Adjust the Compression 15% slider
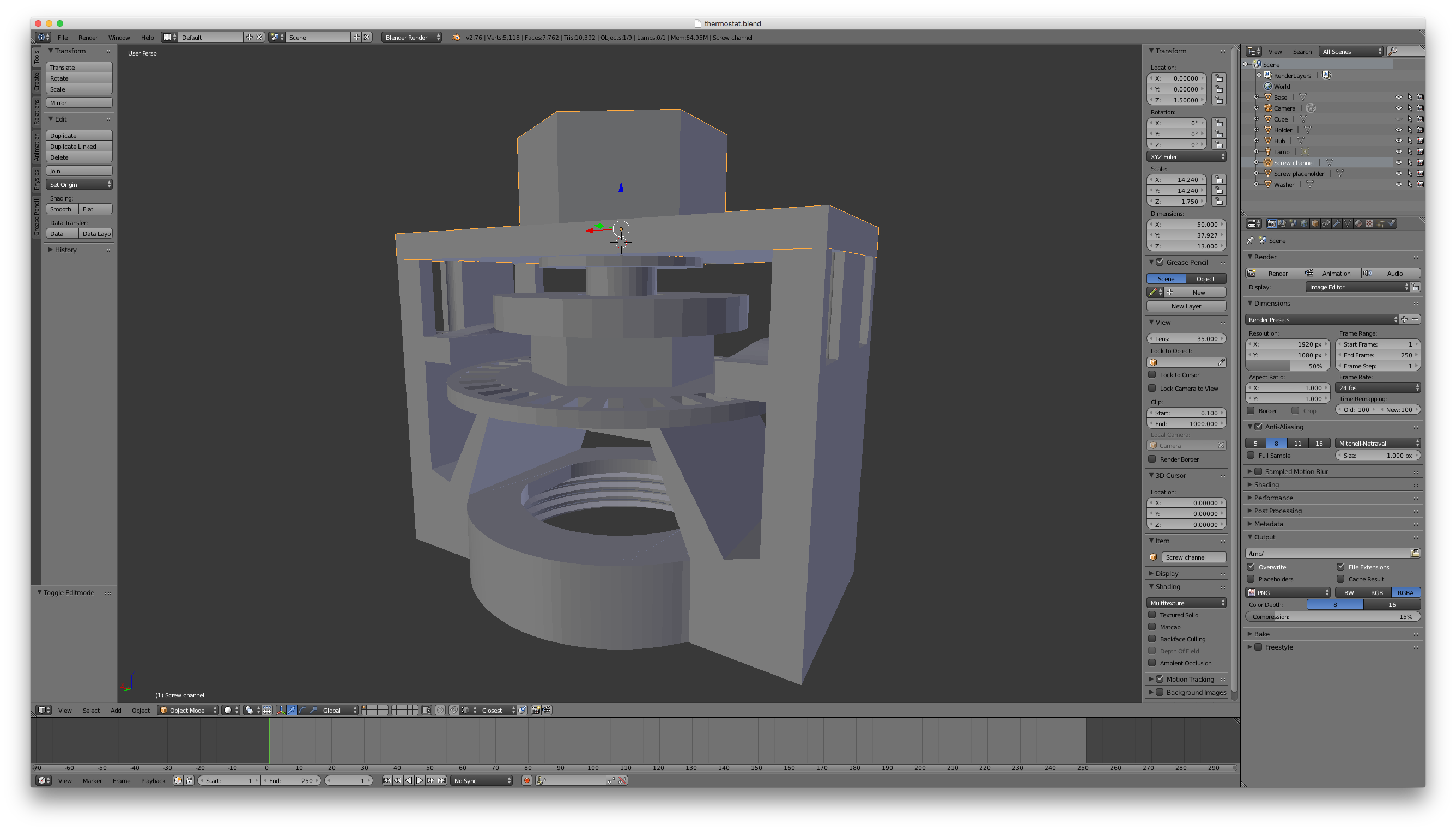Viewport: 1456px width, 831px height. [x=1332, y=616]
